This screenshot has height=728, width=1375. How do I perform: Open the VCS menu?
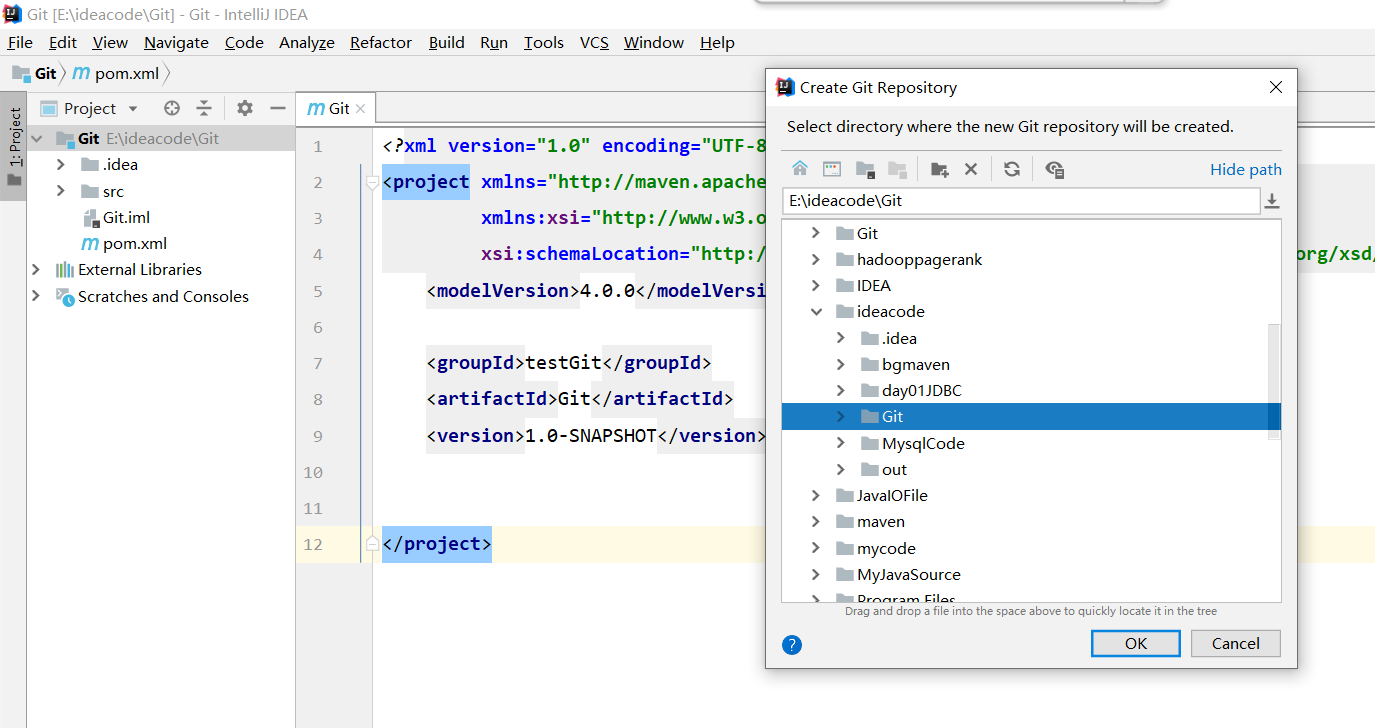[594, 42]
